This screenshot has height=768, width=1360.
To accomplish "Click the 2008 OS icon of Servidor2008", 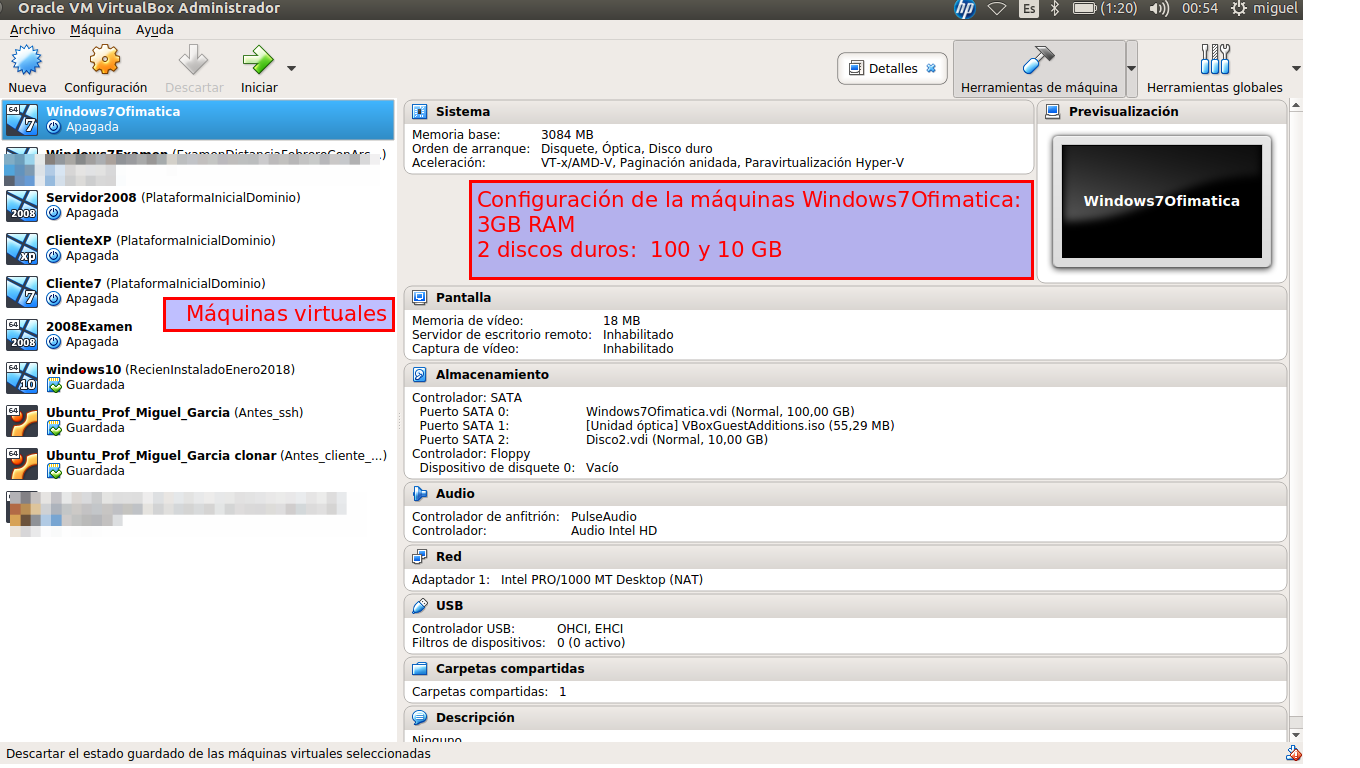I will 22,205.
